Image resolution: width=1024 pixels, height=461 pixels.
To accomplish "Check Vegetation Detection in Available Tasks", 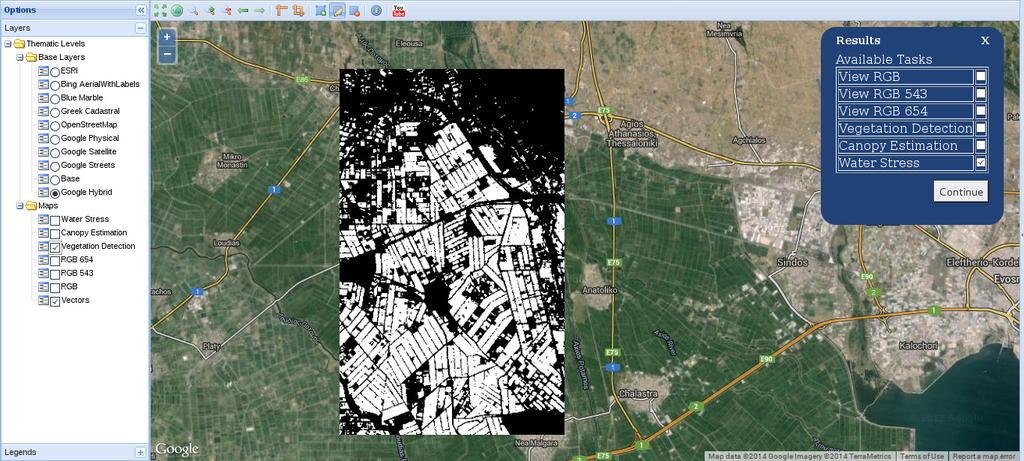I will pyautogui.click(x=981, y=128).
